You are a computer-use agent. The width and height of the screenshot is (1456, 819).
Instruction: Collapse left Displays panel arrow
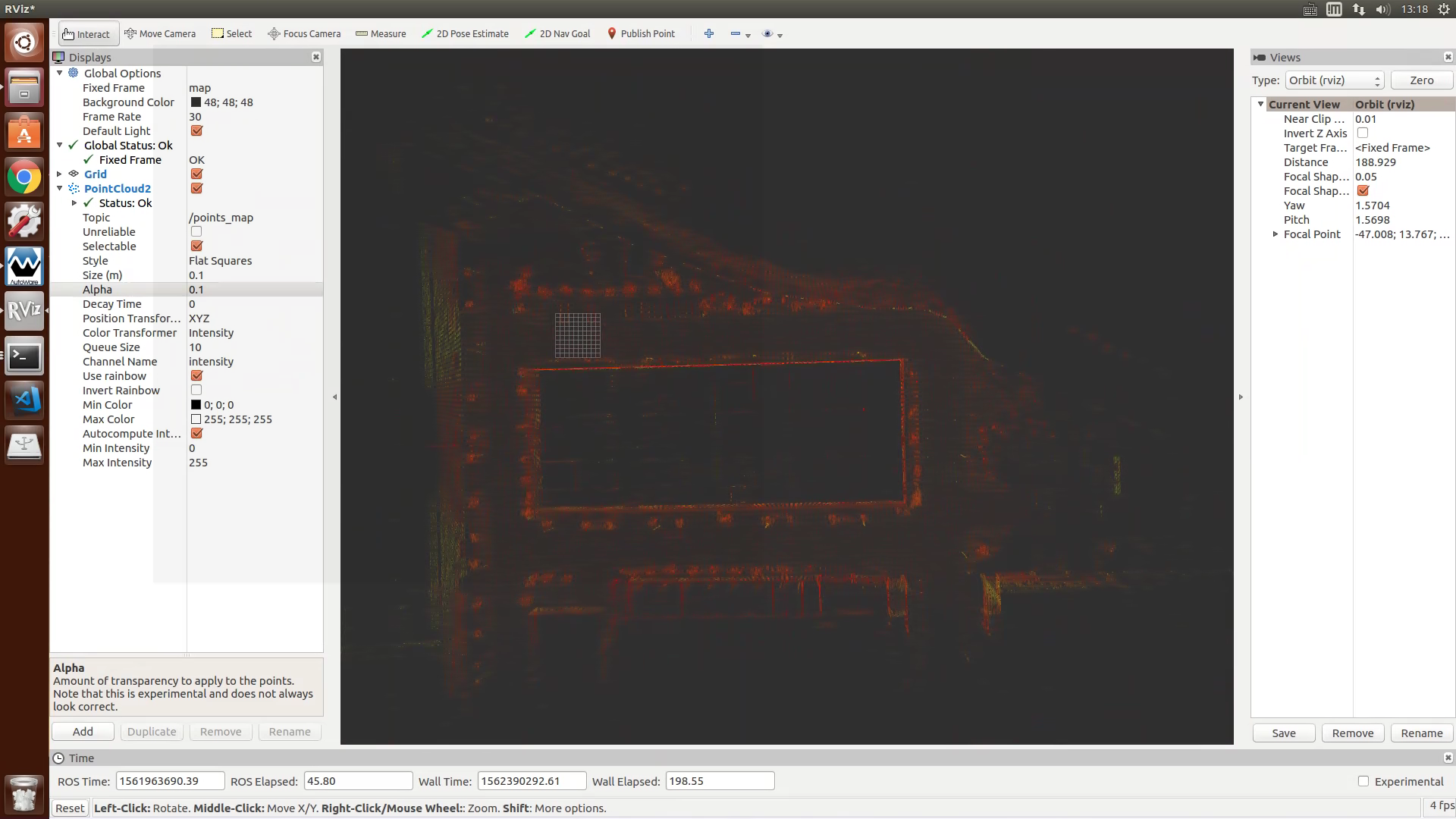click(334, 397)
